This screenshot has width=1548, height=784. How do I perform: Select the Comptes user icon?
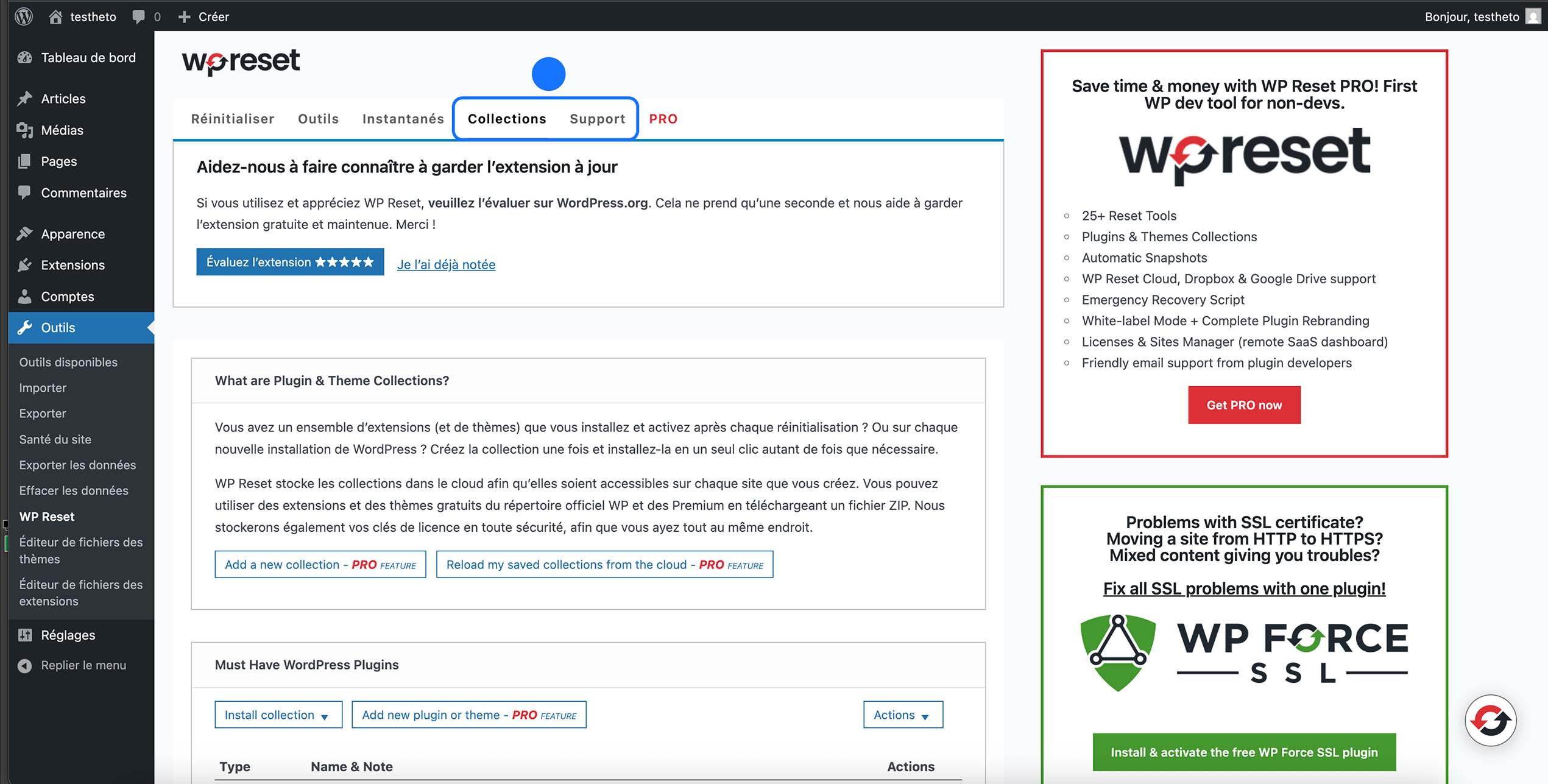25,297
